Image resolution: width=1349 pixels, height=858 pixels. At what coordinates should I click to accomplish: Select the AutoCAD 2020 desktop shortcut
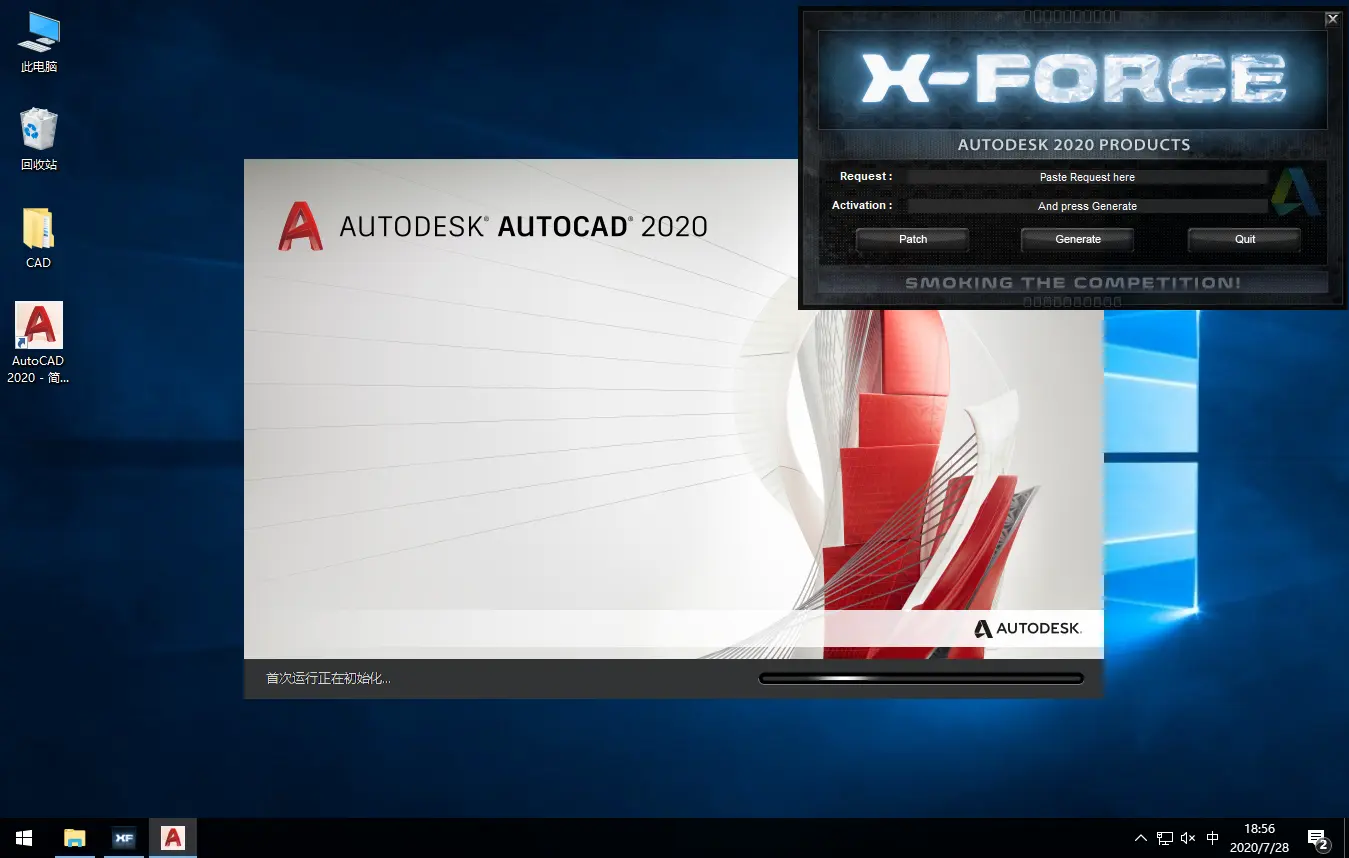tap(38, 343)
